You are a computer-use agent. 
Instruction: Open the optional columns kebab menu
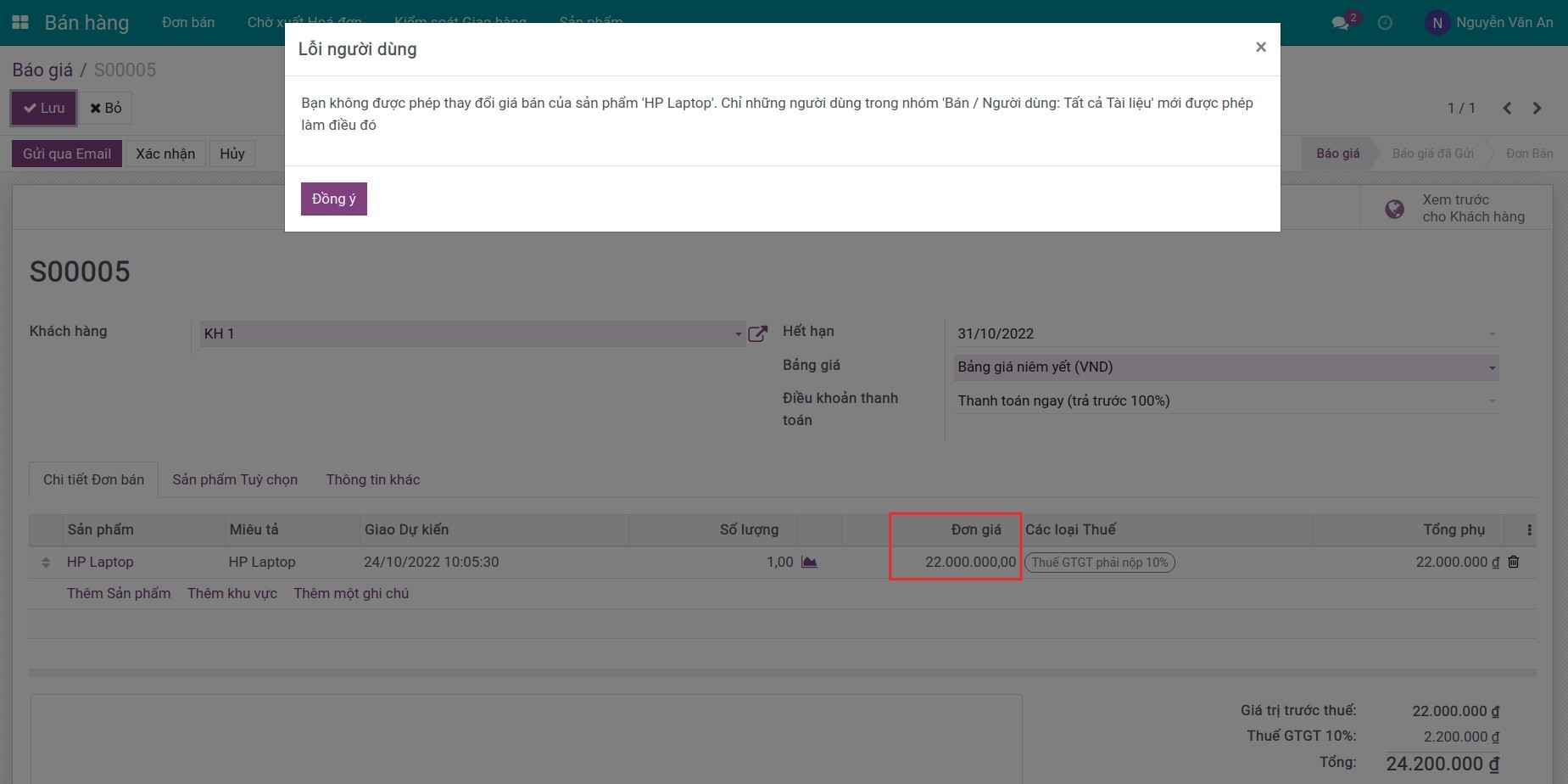(1529, 529)
